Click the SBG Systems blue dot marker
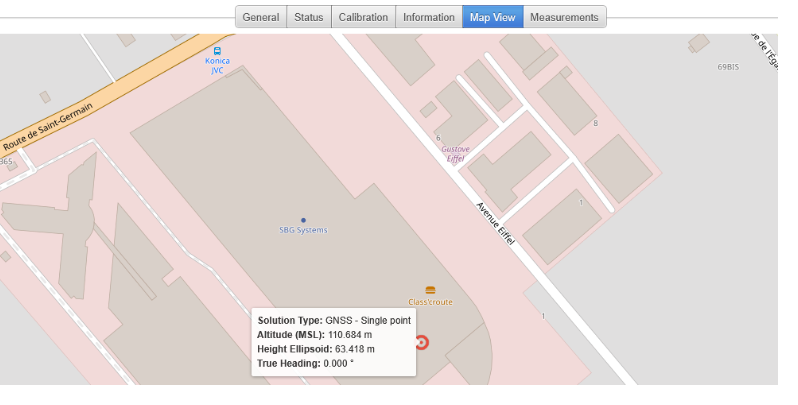The width and height of the screenshot is (798, 405). click(x=303, y=220)
